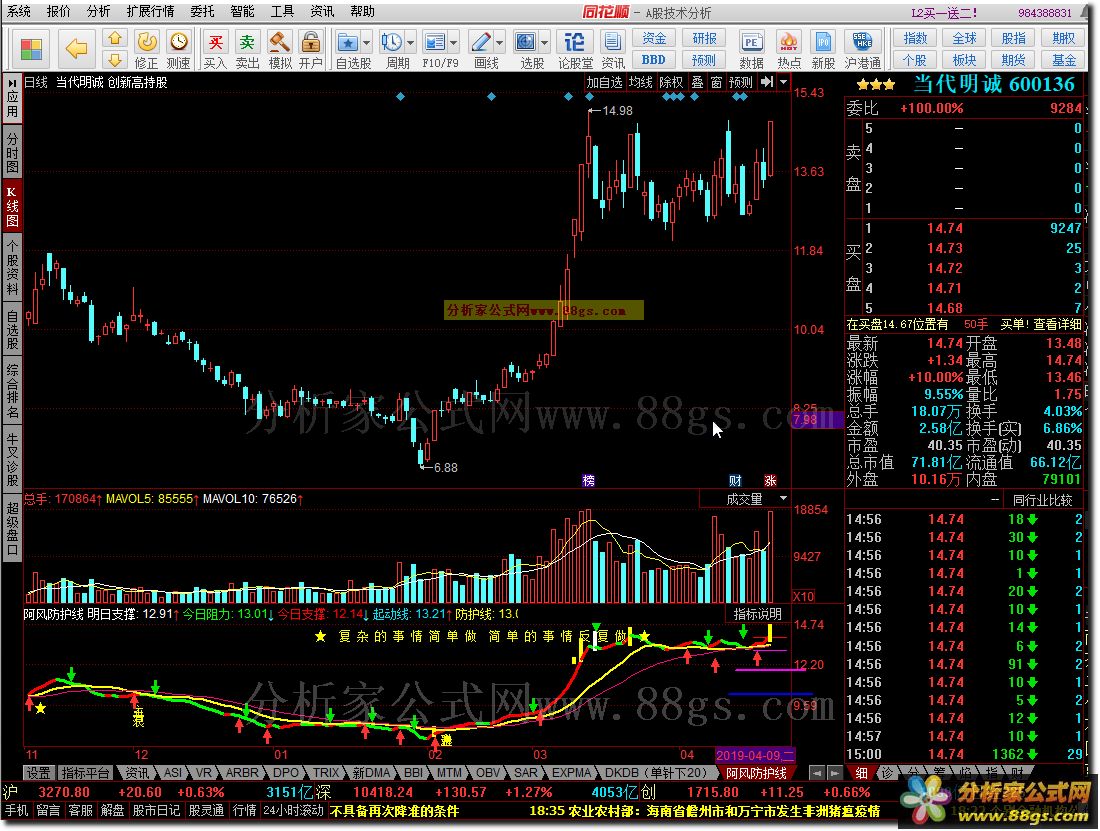Click the 涨 marker on the chart

[770, 480]
